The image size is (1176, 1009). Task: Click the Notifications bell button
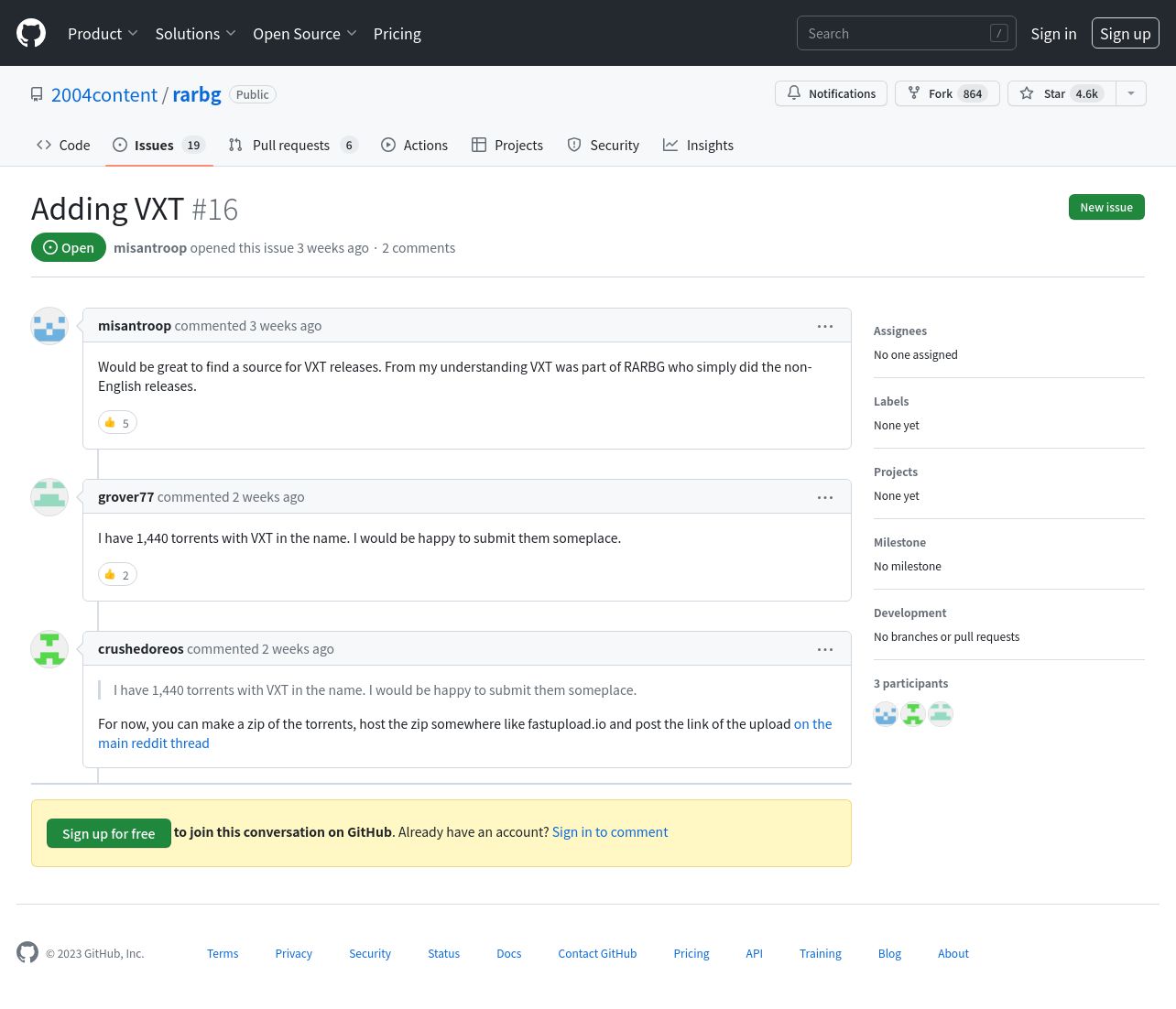point(831,93)
